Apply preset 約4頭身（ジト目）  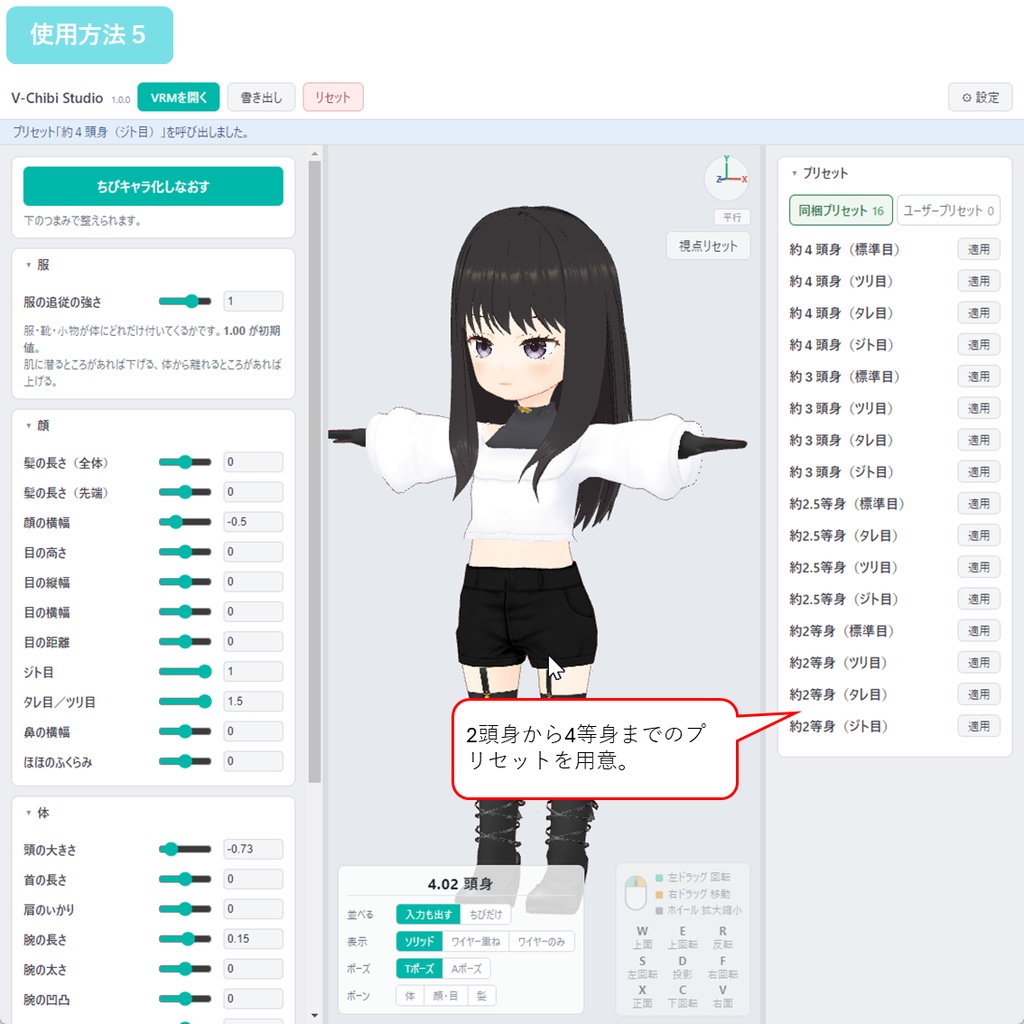(978, 345)
